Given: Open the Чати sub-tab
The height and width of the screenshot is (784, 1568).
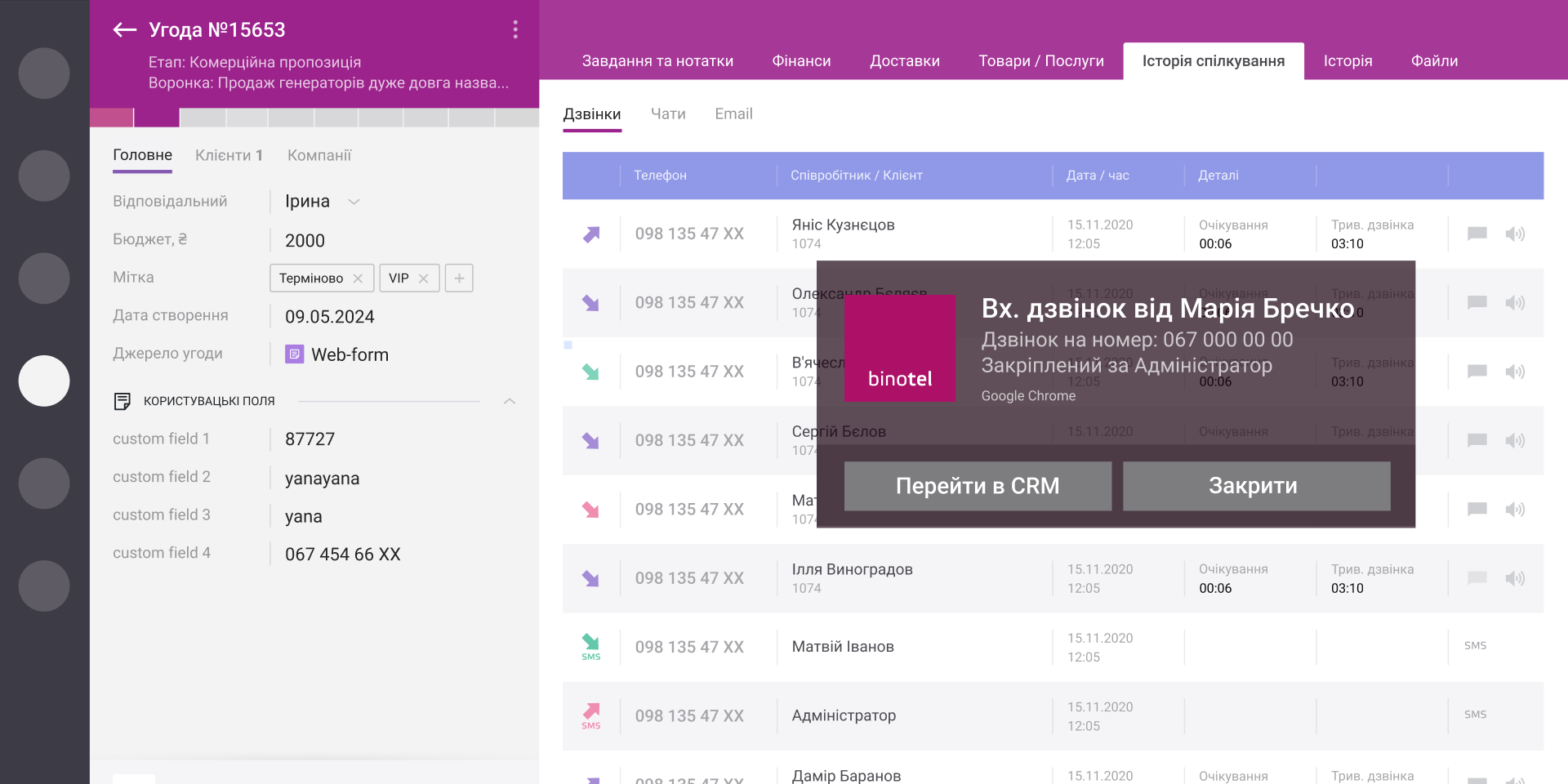Looking at the screenshot, I should (668, 114).
